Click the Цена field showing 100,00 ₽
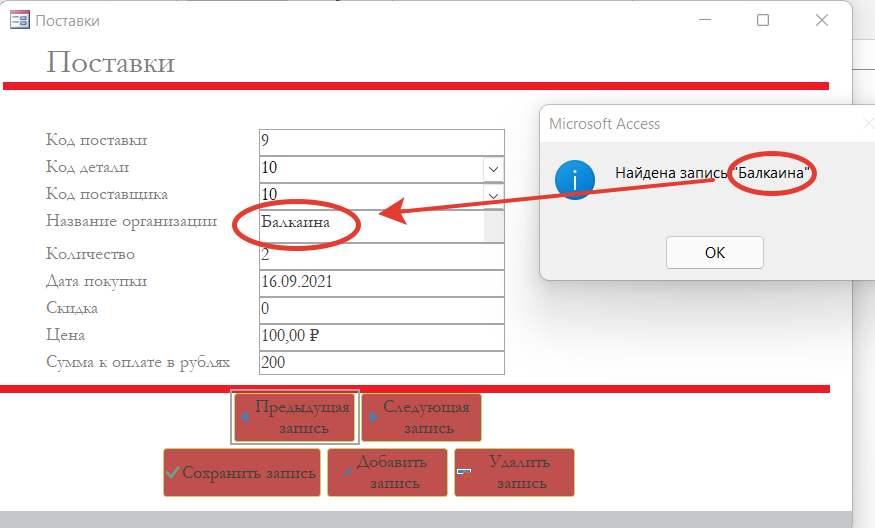 coord(382,337)
